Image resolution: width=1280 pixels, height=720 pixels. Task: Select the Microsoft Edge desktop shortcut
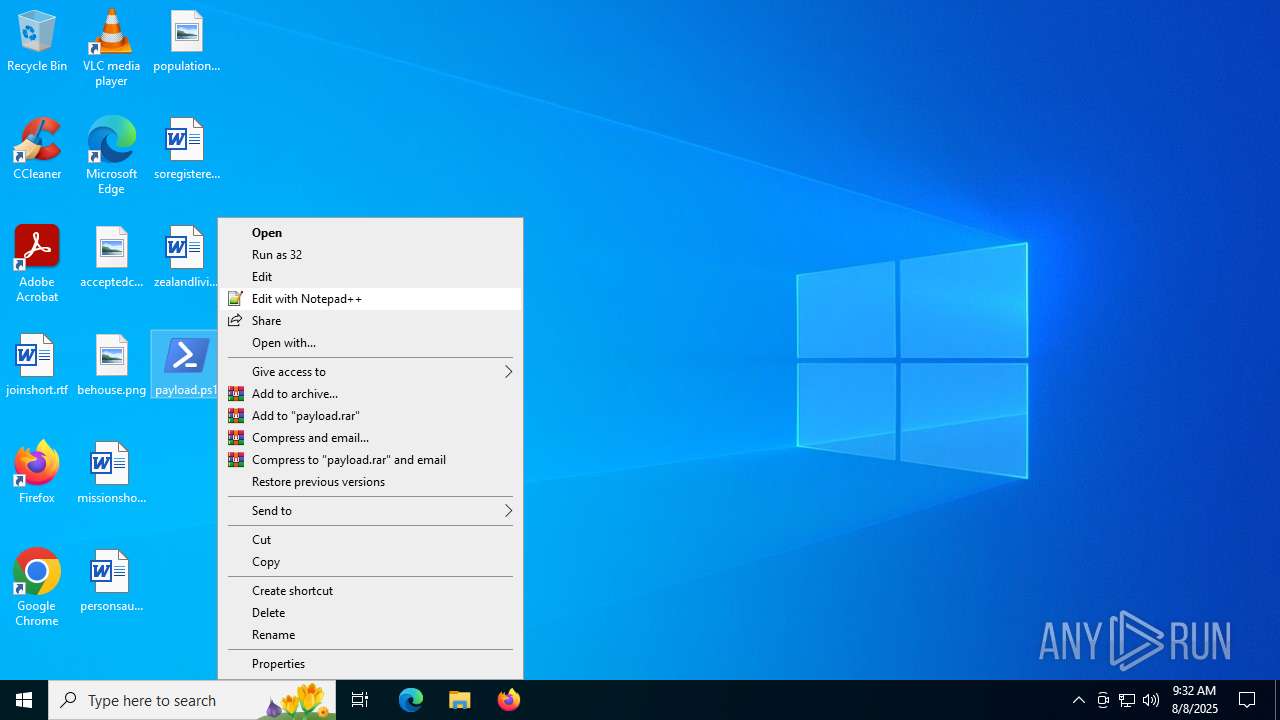point(111,155)
